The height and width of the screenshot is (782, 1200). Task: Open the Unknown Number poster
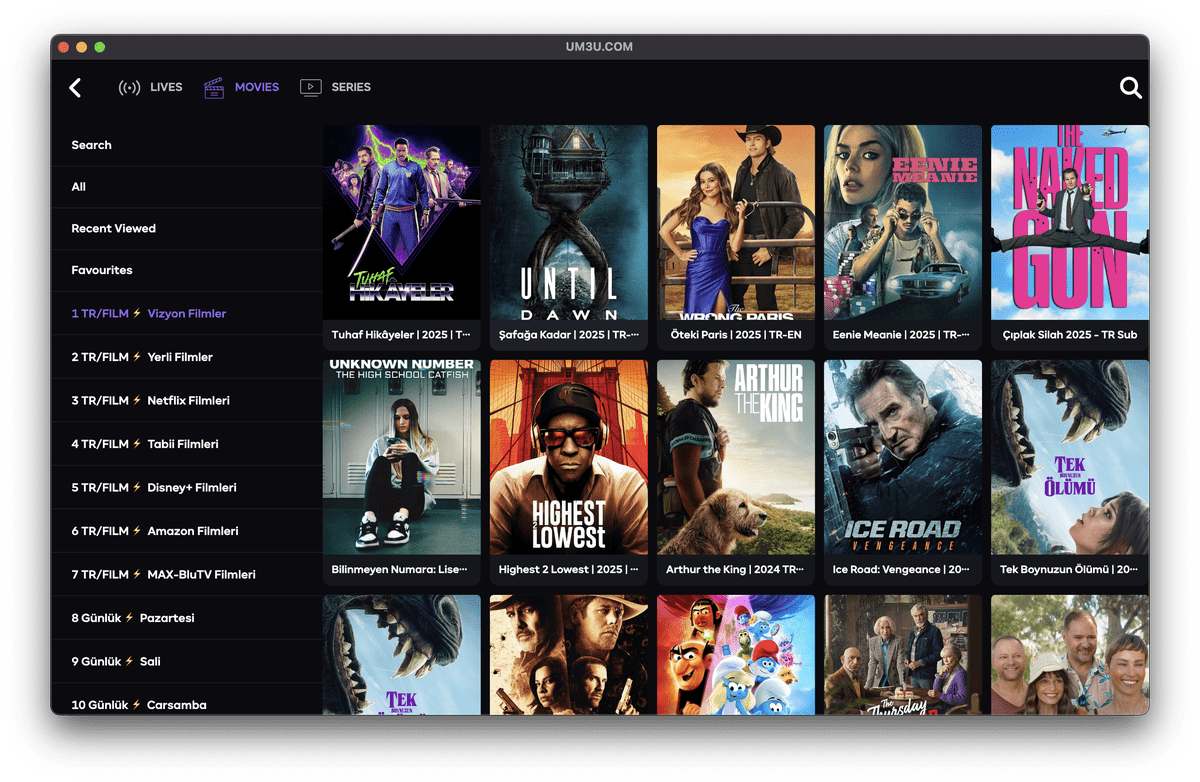coord(402,457)
